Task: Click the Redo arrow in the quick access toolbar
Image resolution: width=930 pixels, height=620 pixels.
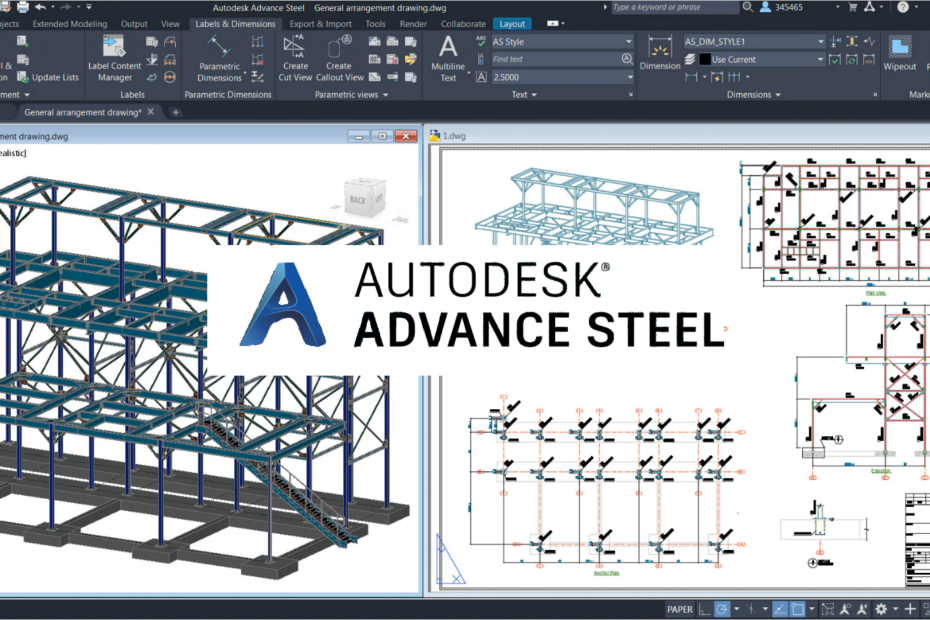Action: point(66,7)
